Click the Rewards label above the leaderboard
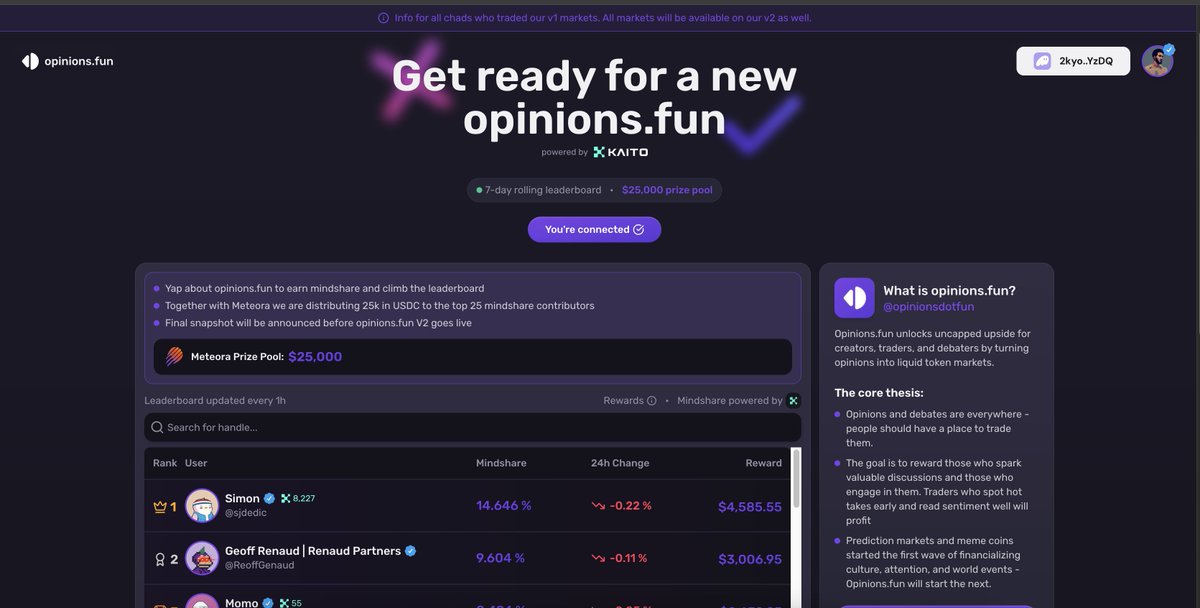Image resolution: width=1200 pixels, height=608 pixels. [x=623, y=401]
